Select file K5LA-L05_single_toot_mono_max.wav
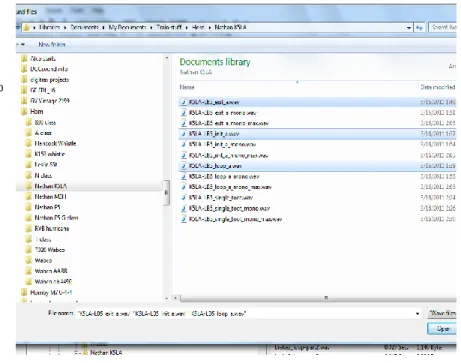461x363 pixels. tap(235, 219)
